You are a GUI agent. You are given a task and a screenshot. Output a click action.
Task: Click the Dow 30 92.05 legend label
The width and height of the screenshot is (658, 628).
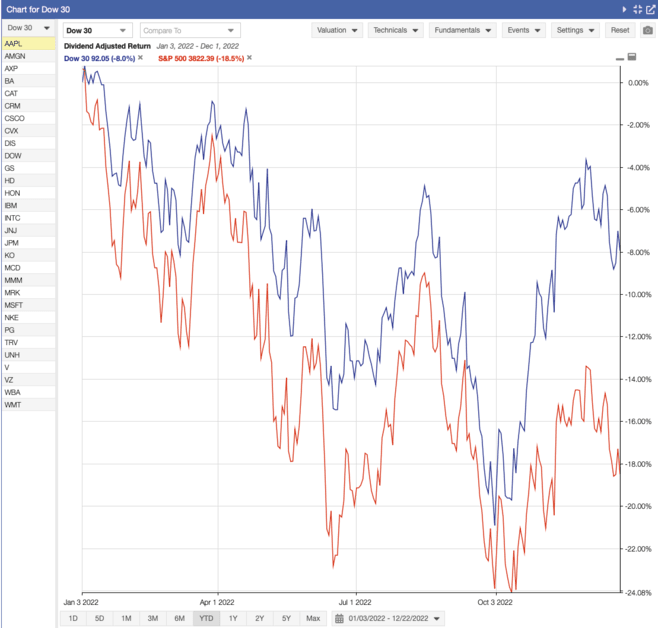coord(99,58)
